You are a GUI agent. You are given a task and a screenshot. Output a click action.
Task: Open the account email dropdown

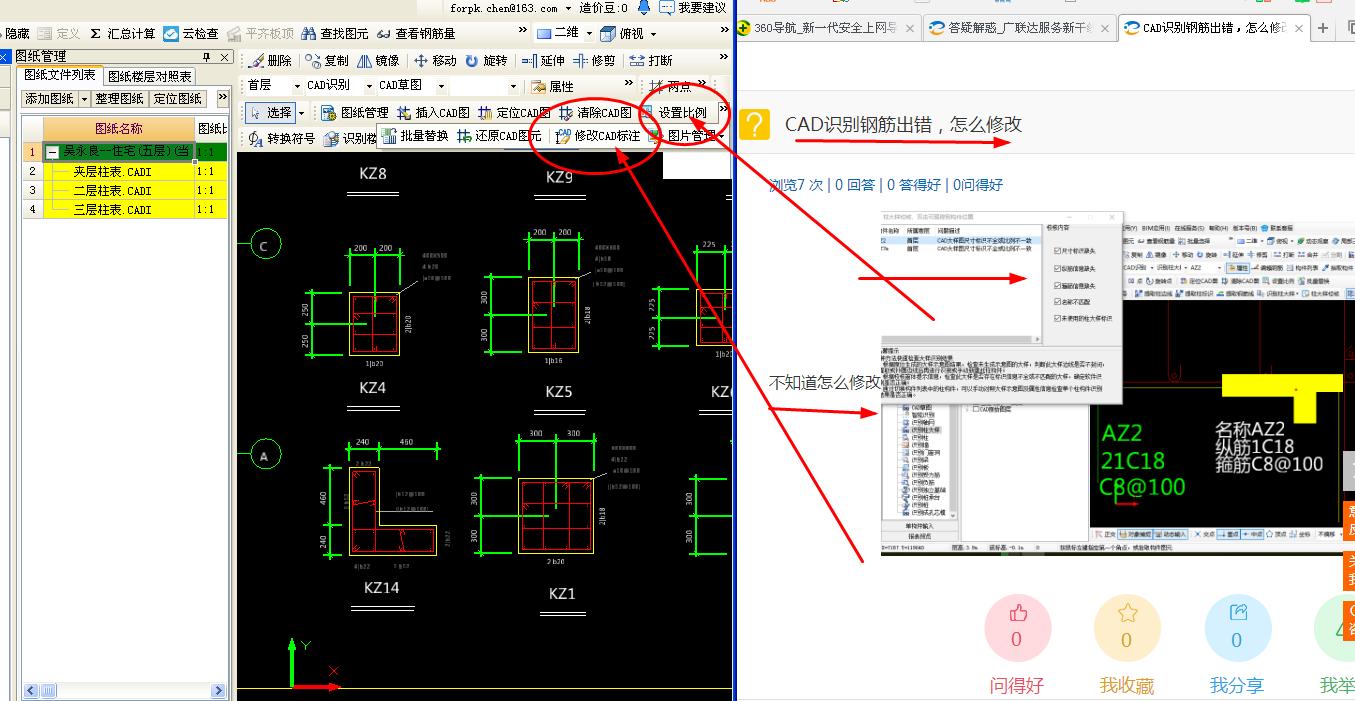(x=568, y=8)
